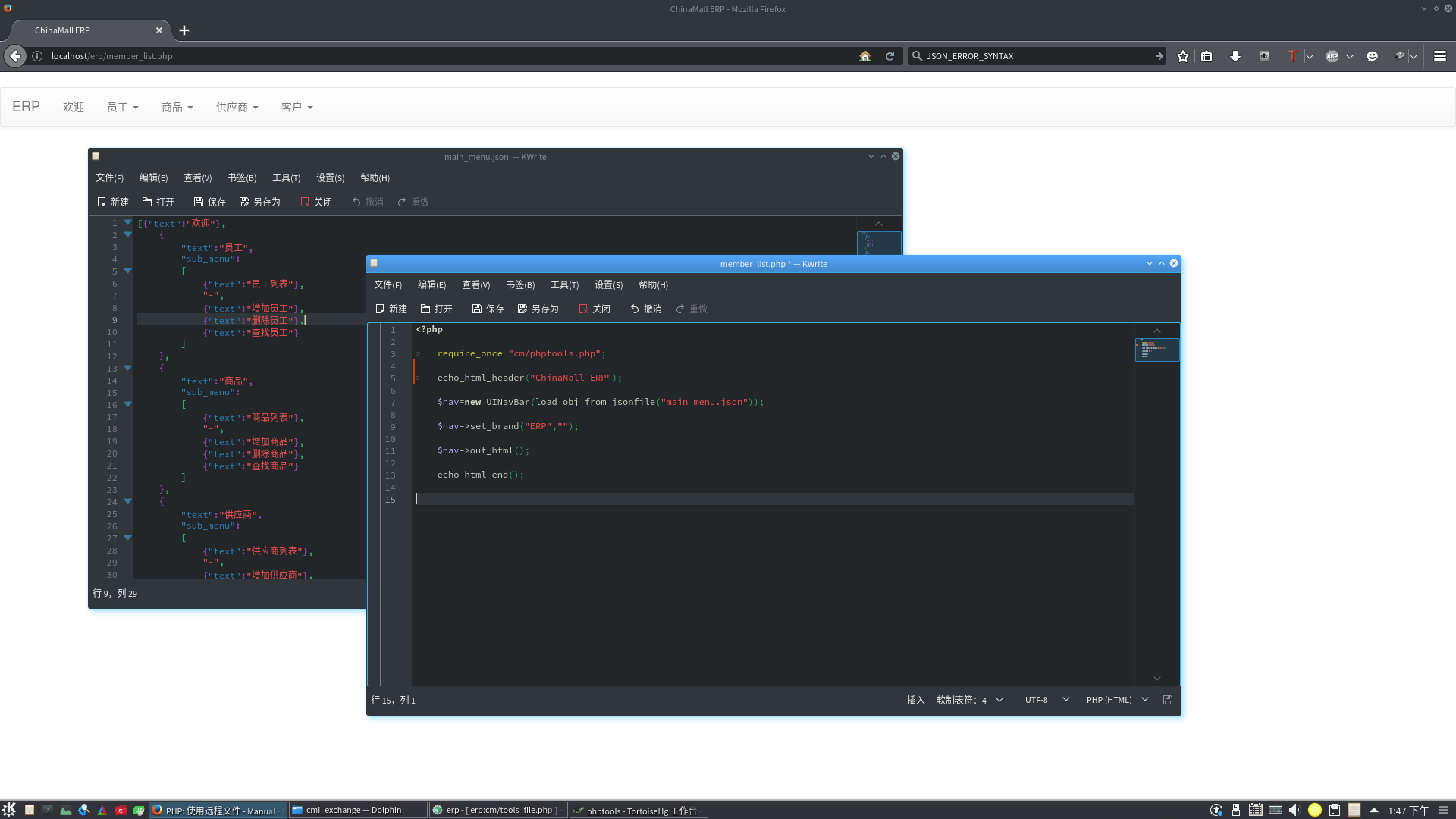Screen dimensions: 1456x819
Task: Open the 员工 dropdown in ERP navbar
Action: 123,107
